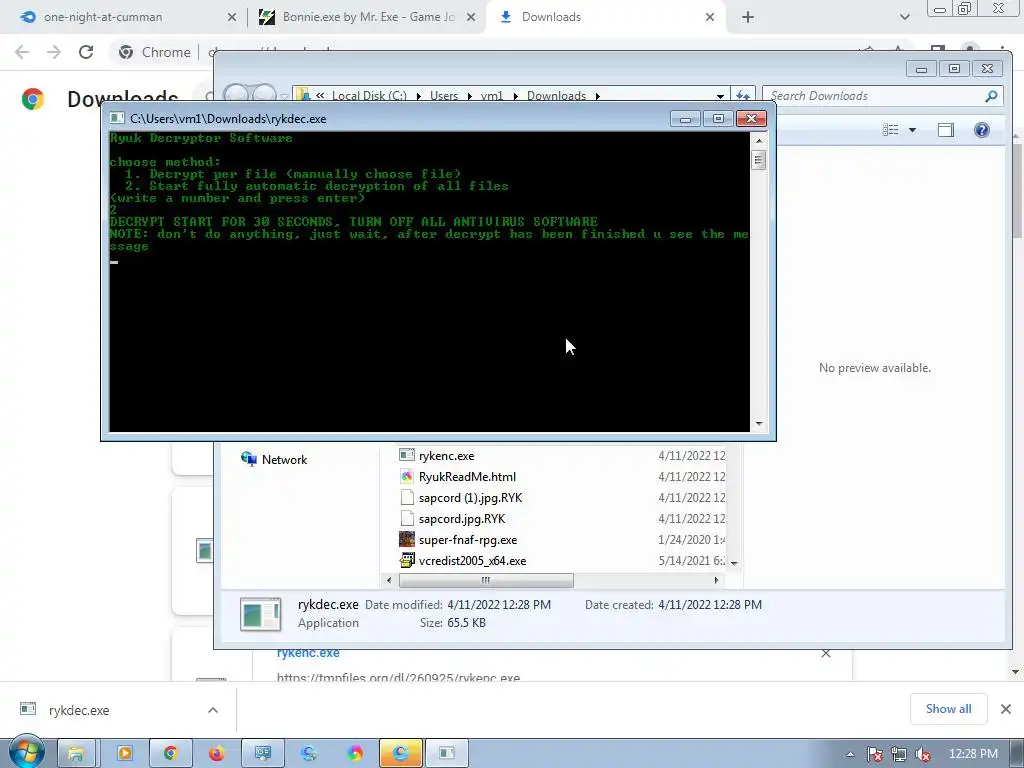Reload the Chrome page
Image resolution: width=1024 pixels, height=768 pixels.
86,52
